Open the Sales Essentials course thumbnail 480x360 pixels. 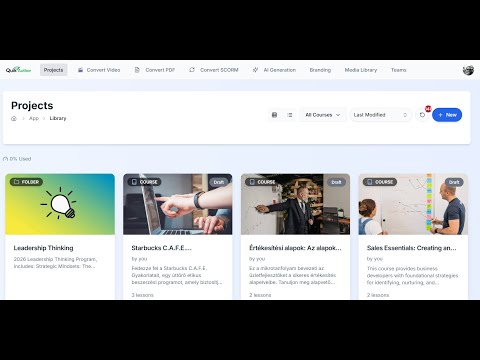(413, 204)
